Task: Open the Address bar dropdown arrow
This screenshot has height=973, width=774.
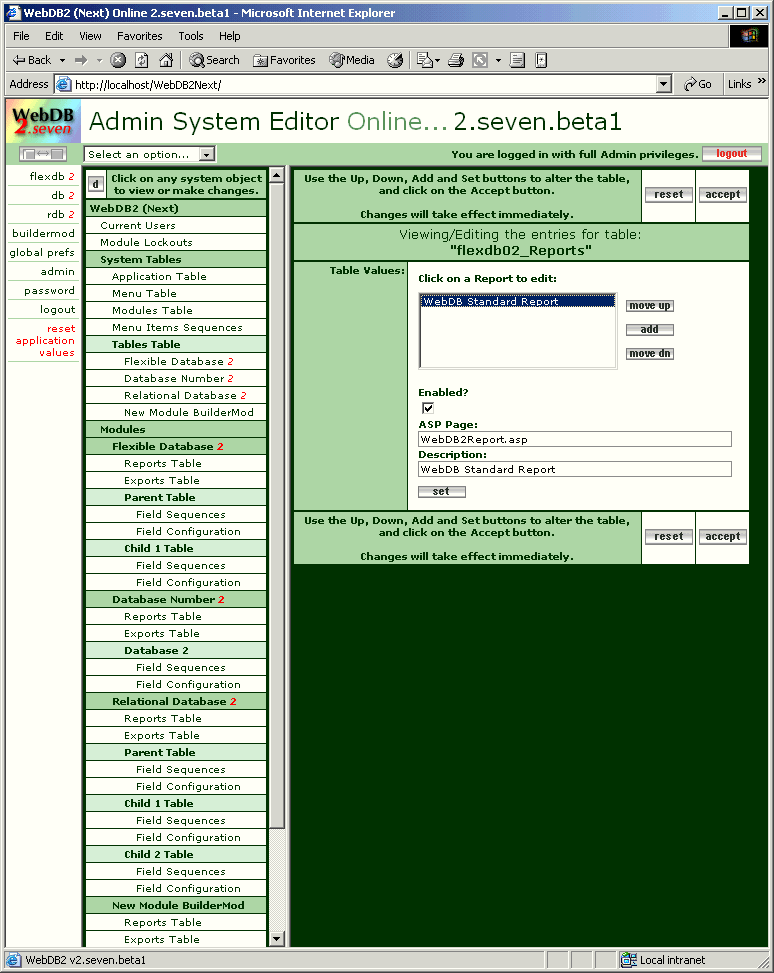Action: click(664, 84)
